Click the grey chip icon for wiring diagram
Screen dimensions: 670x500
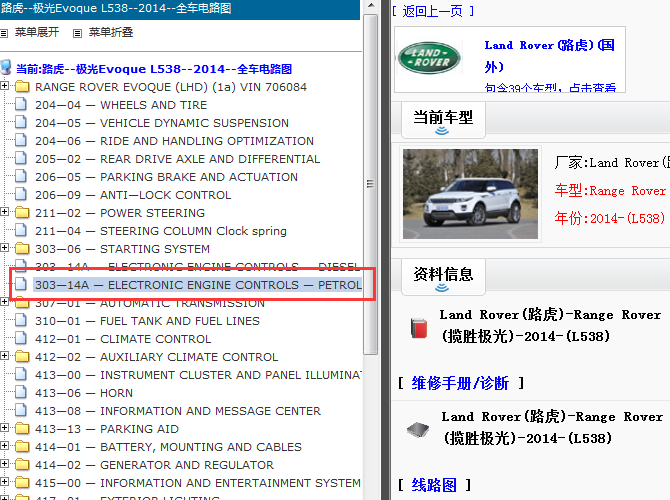pos(418,429)
